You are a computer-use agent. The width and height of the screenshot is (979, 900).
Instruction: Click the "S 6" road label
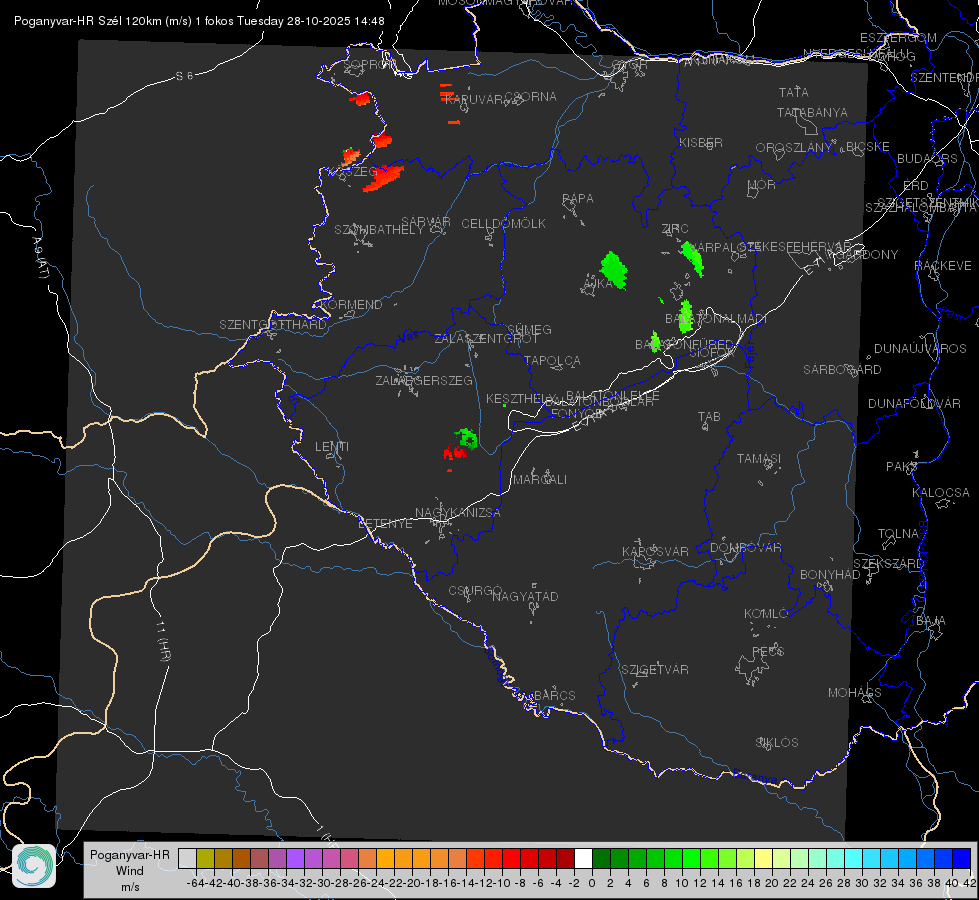[x=184, y=76]
